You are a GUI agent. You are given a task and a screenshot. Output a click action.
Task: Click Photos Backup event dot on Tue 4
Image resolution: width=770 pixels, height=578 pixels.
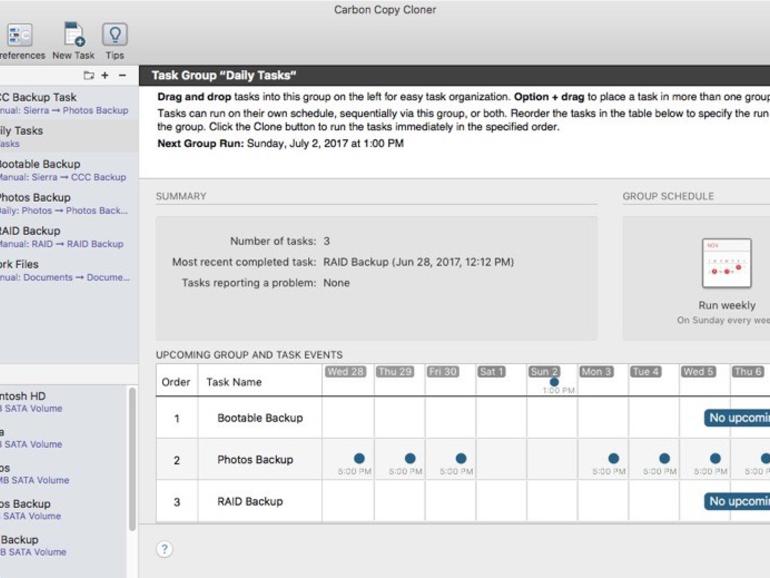coord(664,458)
